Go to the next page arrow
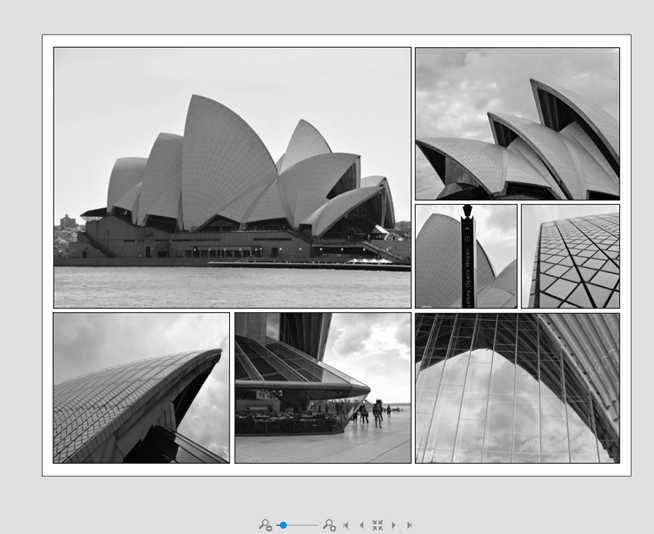Screen dimensions: 654x534 [394, 525]
